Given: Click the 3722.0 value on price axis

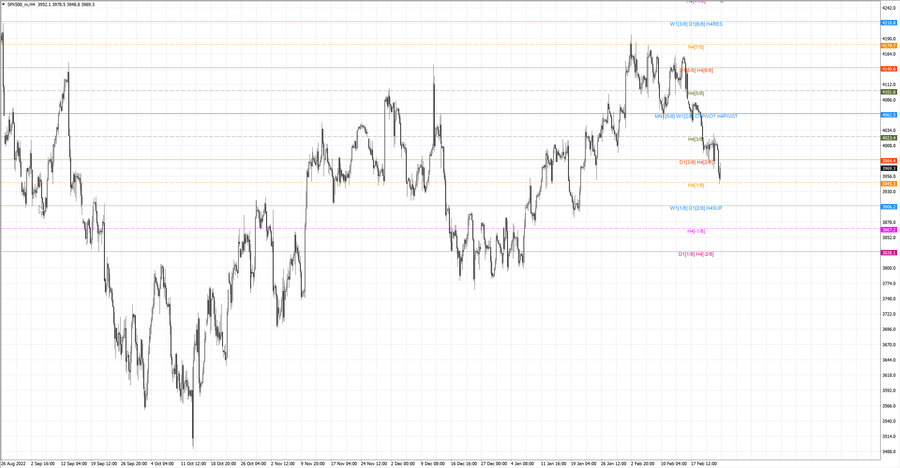Looking at the screenshot, I should (889, 314).
